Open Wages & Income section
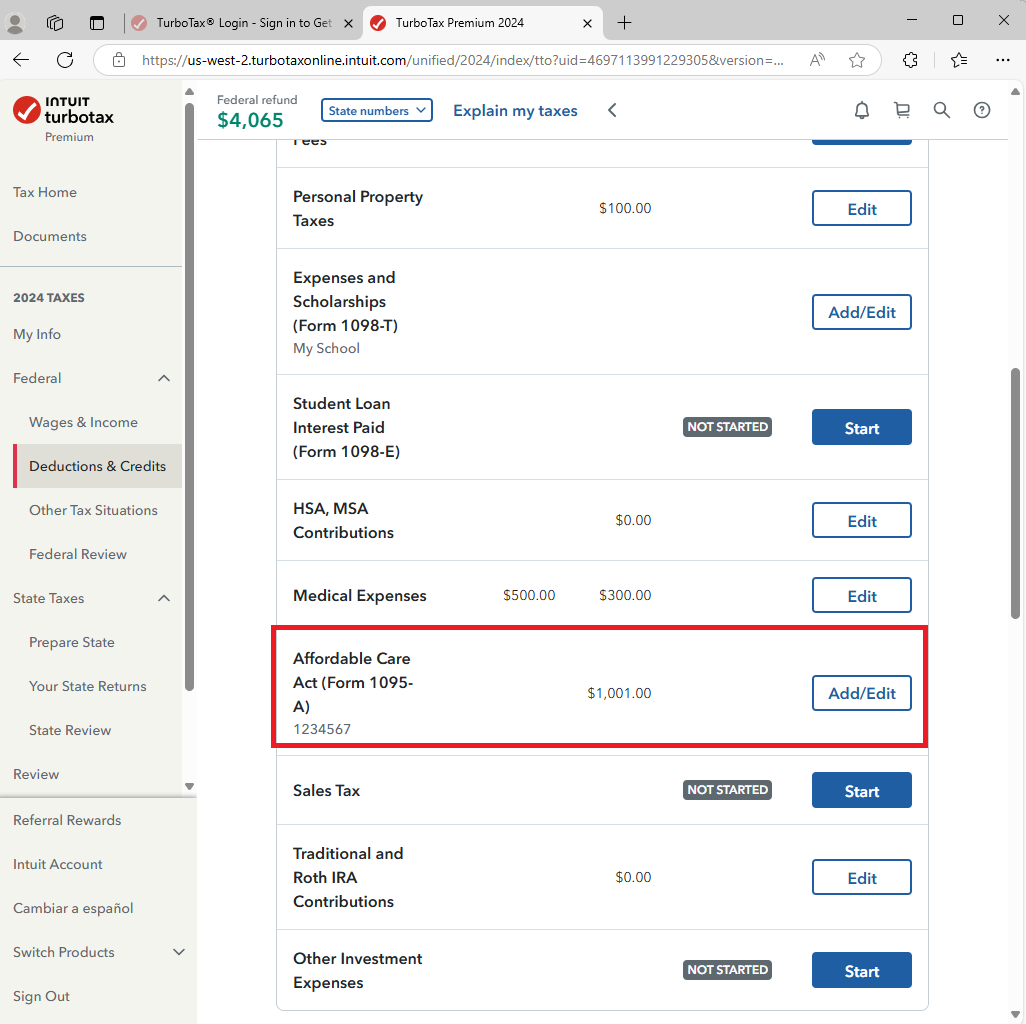The height and width of the screenshot is (1024, 1026). click(83, 422)
